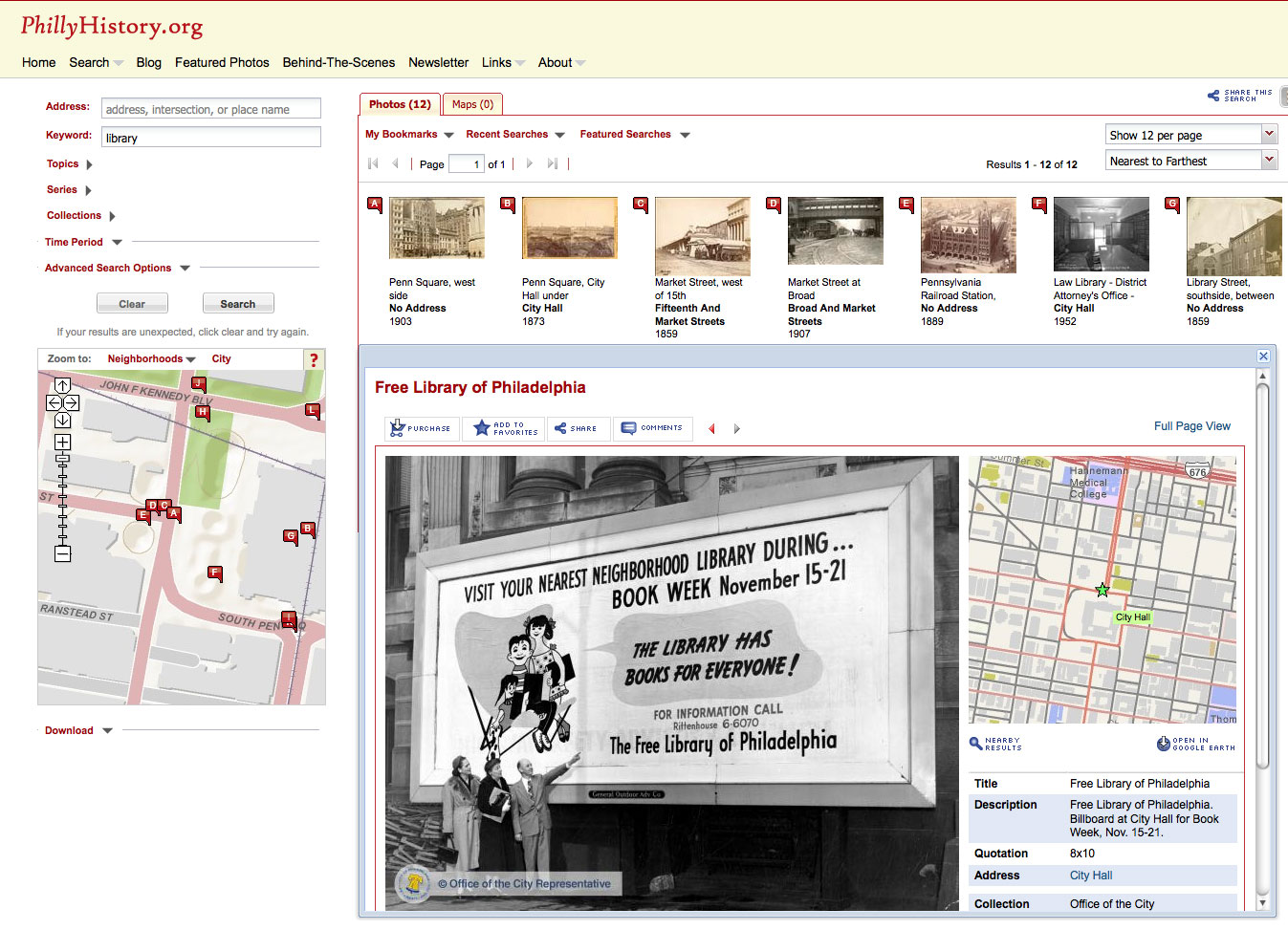The image size is (1288, 930).
Task: Open the Neighborhoods zoom dropdown
Action: (151, 359)
